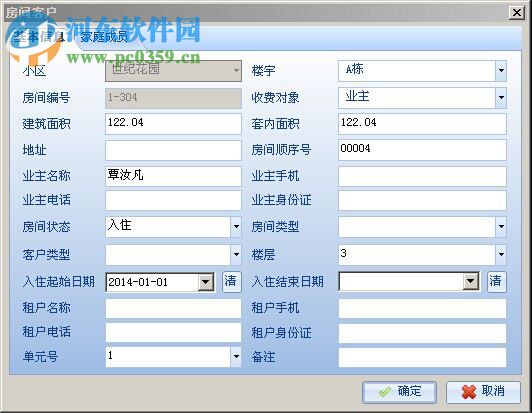The image size is (532, 413).
Task: Click the 业主身份证 input field
Action: point(422,200)
